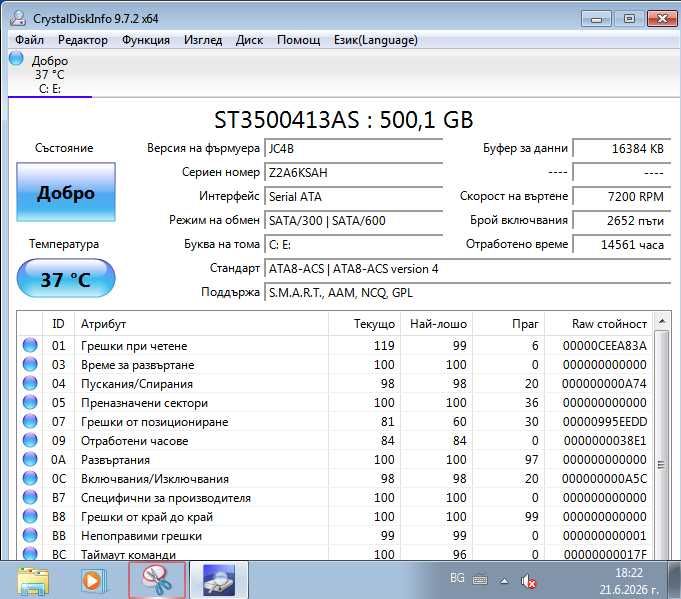Click the scroll up arrow of the attribute list
The width and height of the screenshot is (681, 599).
point(661,321)
